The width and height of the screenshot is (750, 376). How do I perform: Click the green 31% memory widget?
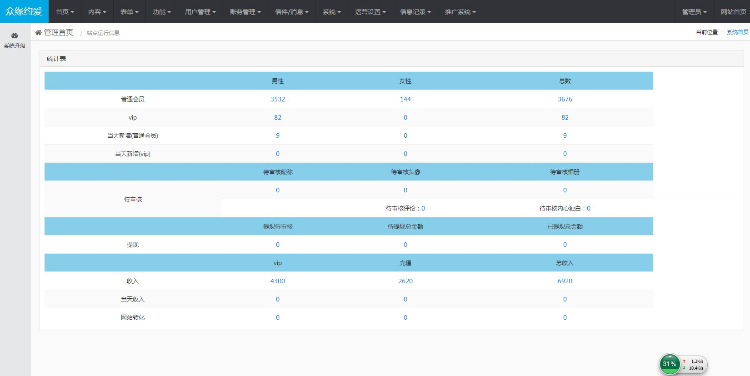click(x=670, y=364)
